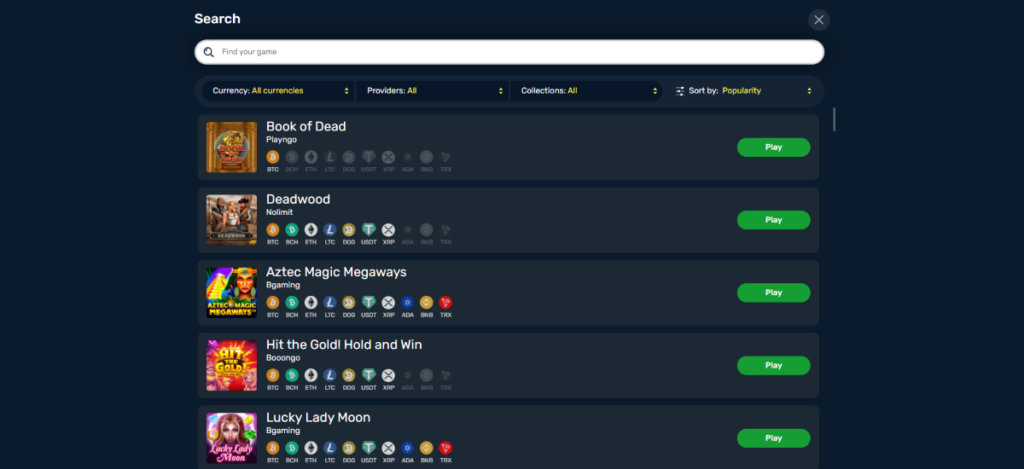Open the Providers filter dropdown
This screenshot has width=1024, height=469.
tap(432, 91)
